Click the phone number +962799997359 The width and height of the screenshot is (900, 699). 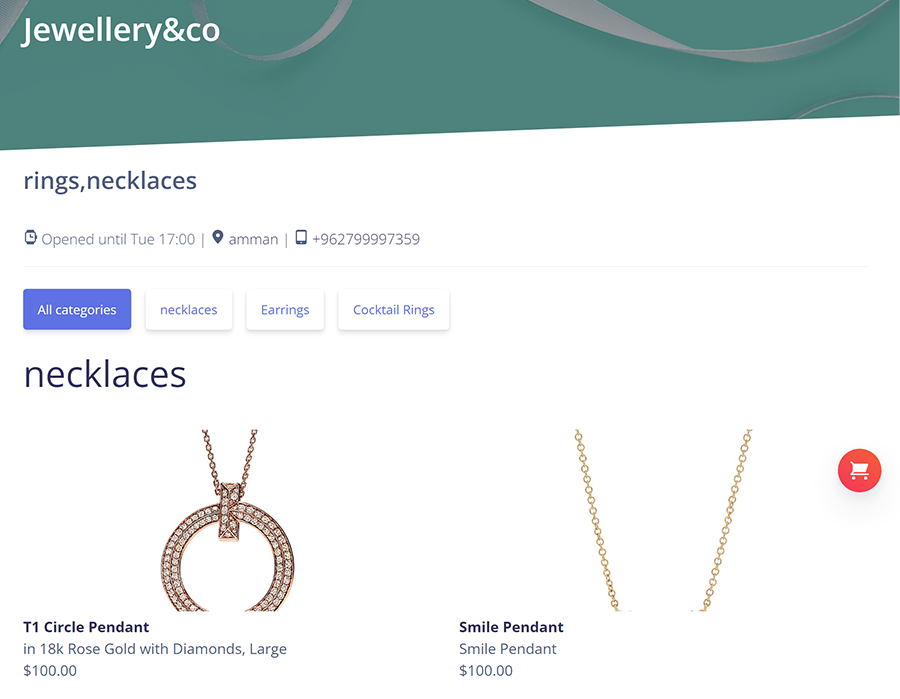[x=366, y=239]
